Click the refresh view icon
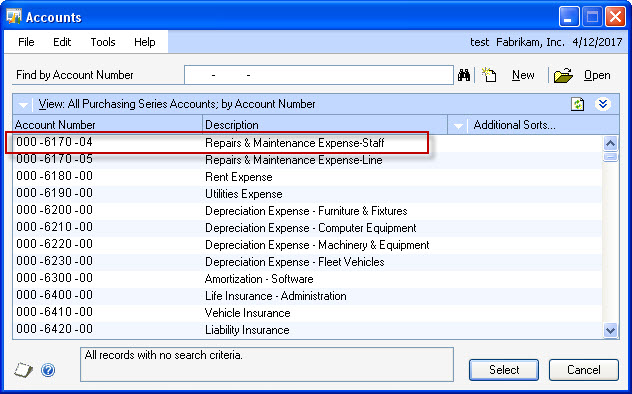The height and width of the screenshot is (394, 632). tap(578, 104)
